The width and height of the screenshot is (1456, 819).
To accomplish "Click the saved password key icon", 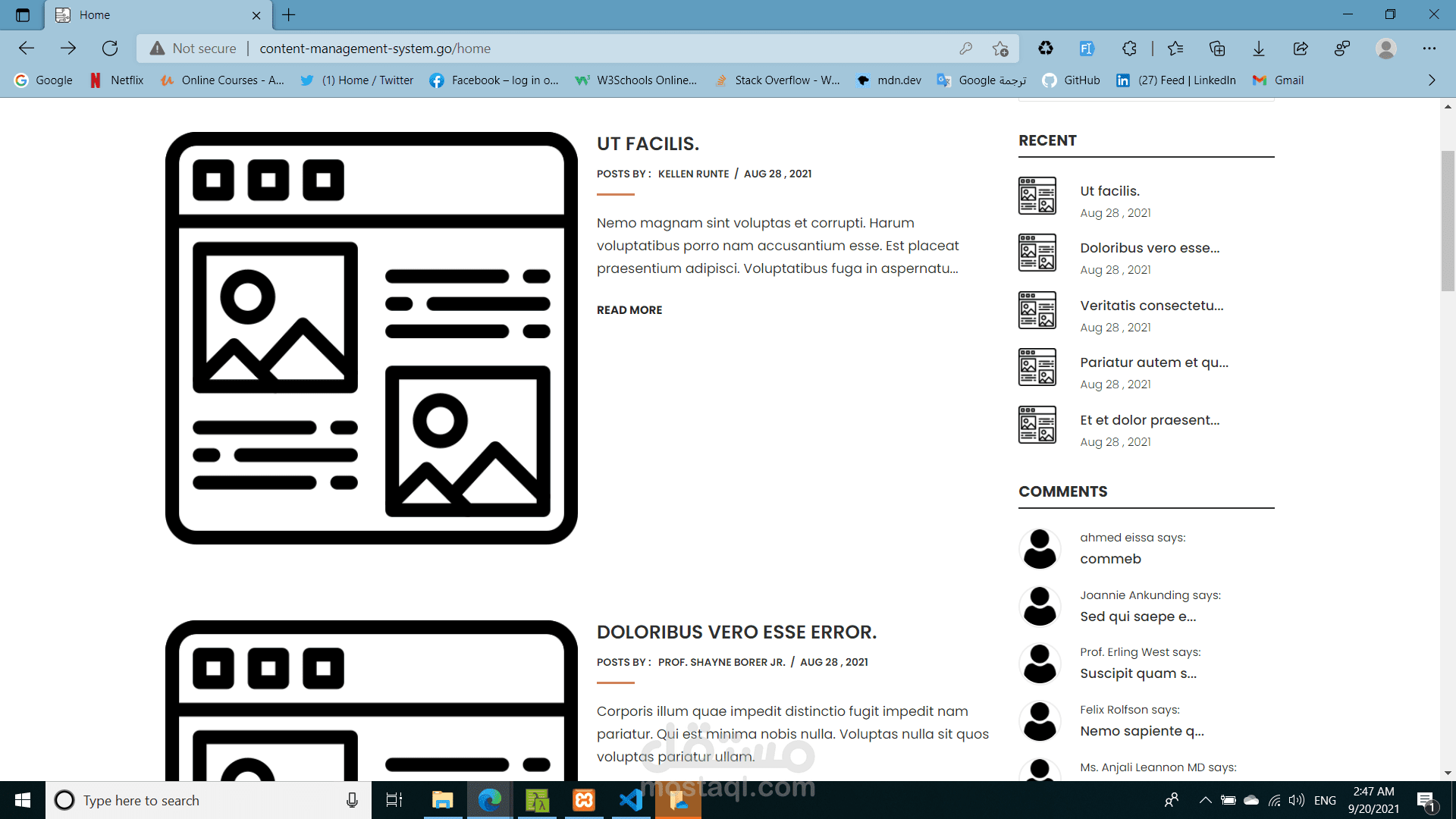I will 965,49.
